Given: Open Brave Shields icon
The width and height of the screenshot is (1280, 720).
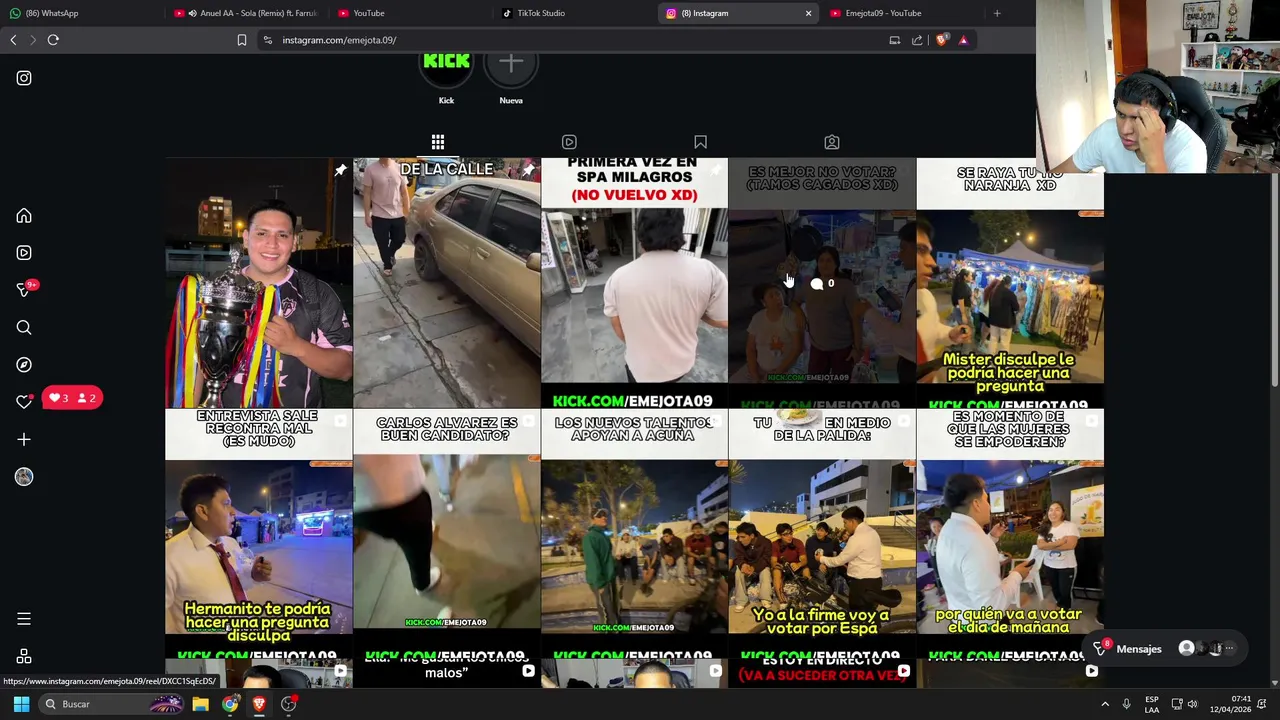Looking at the screenshot, I should [x=941, y=40].
